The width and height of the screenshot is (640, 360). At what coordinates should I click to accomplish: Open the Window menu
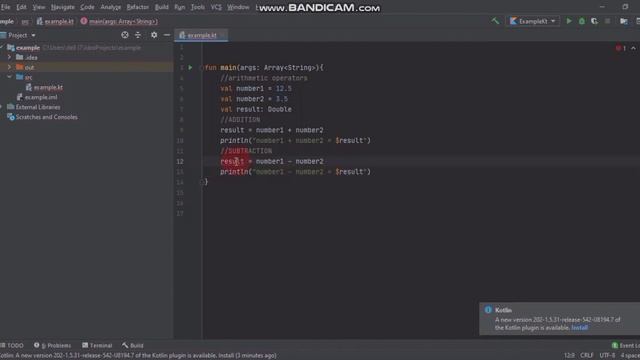[238, 7]
